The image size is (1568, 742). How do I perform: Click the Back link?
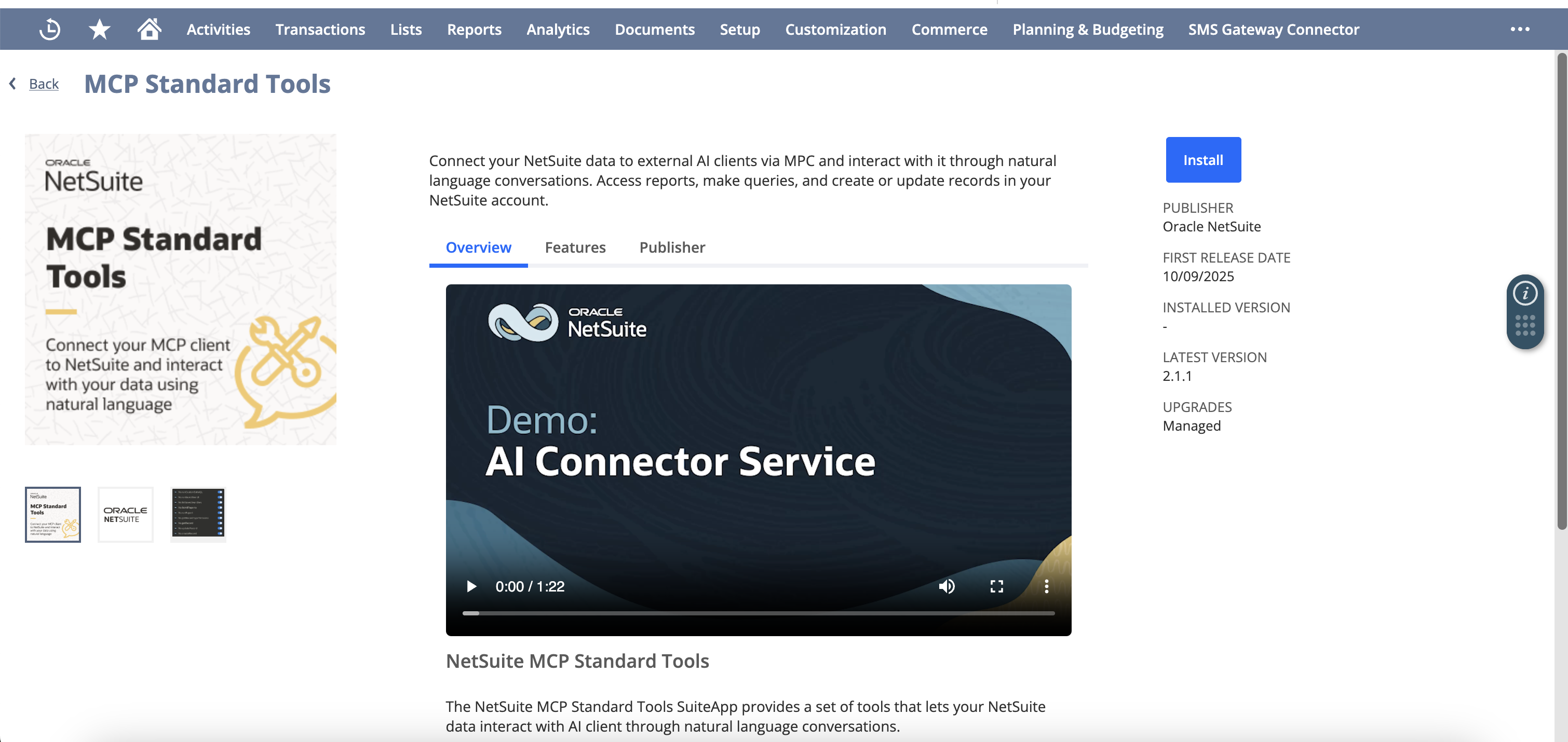click(x=44, y=84)
